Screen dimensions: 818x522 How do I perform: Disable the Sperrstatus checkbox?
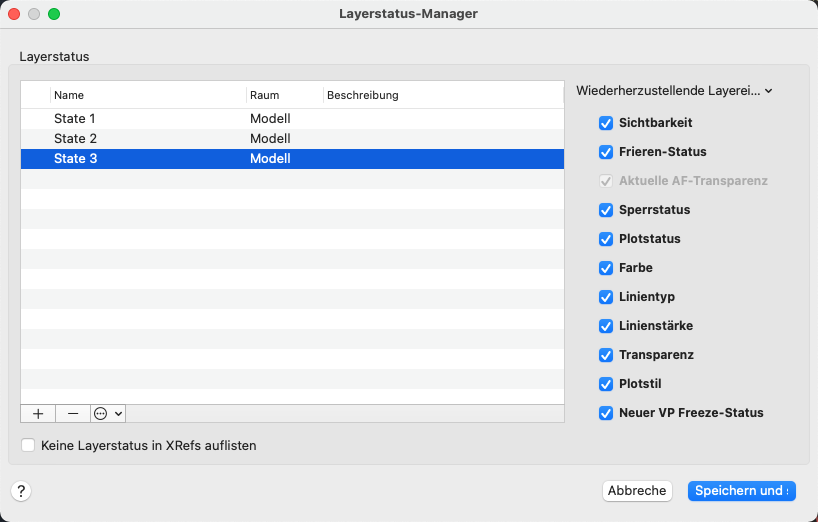coord(606,210)
